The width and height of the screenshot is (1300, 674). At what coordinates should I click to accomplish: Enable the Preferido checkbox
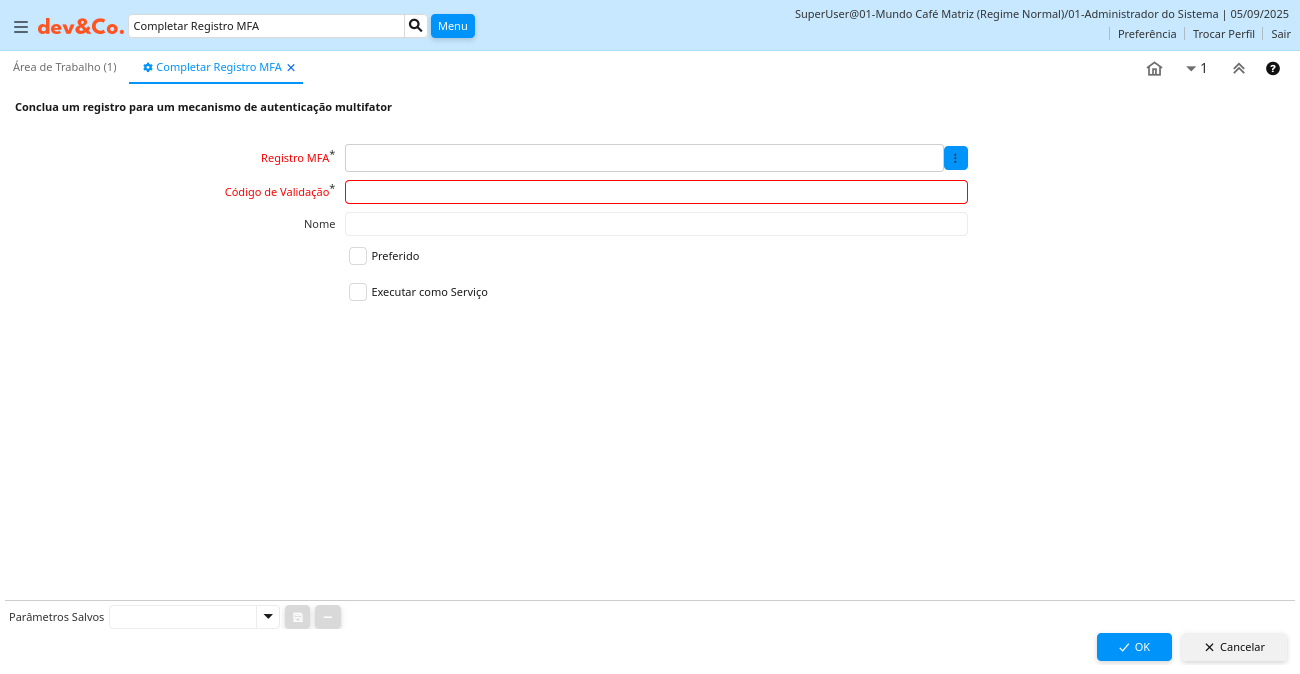pyautogui.click(x=358, y=256)
